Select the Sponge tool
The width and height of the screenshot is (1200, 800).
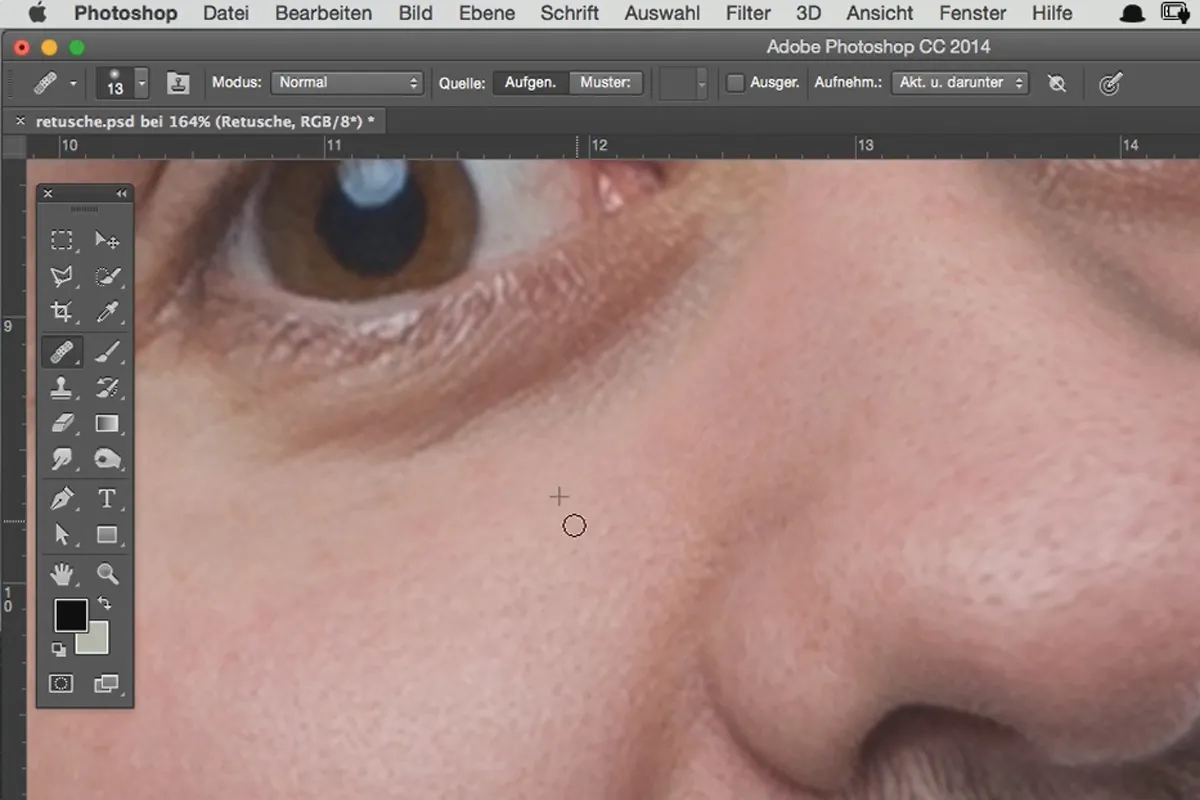coord(107,460)
